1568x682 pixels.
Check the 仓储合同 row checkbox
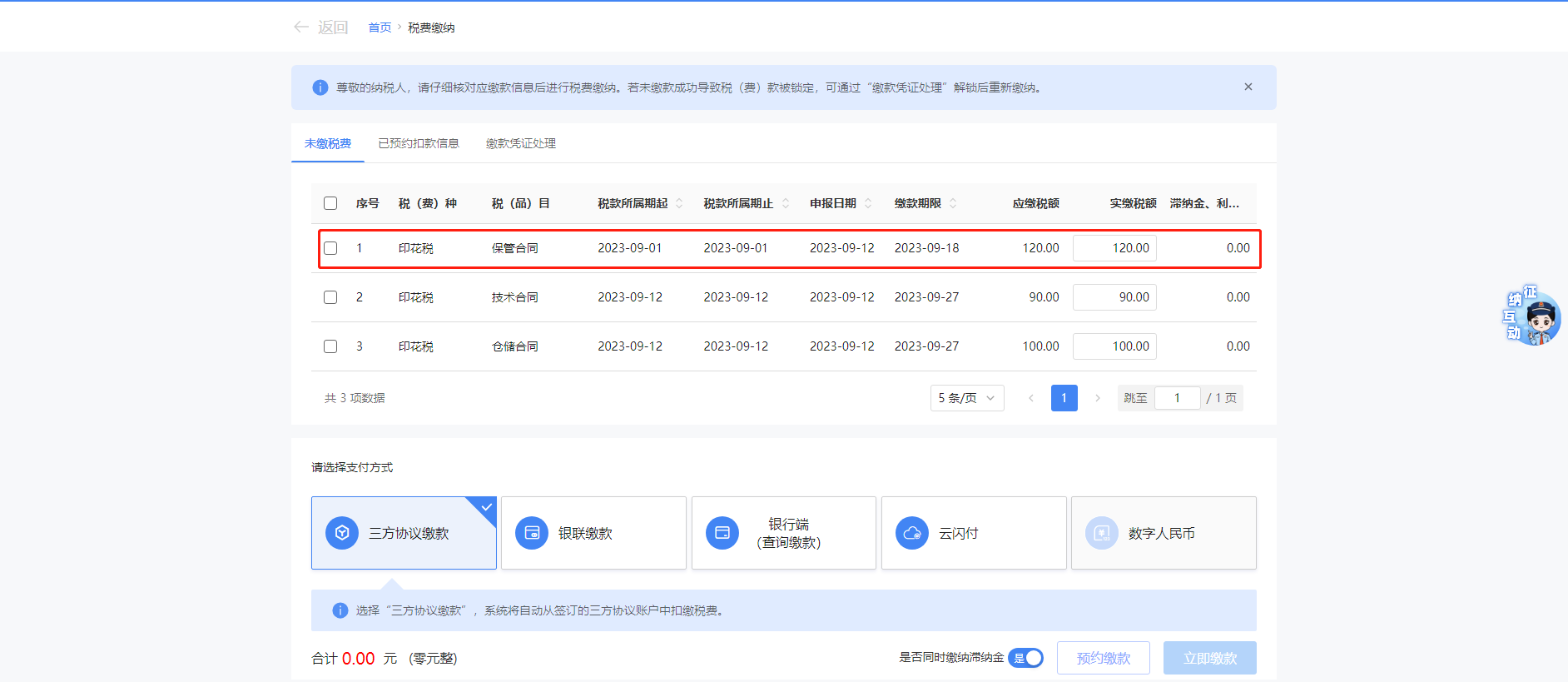(330, 346)
